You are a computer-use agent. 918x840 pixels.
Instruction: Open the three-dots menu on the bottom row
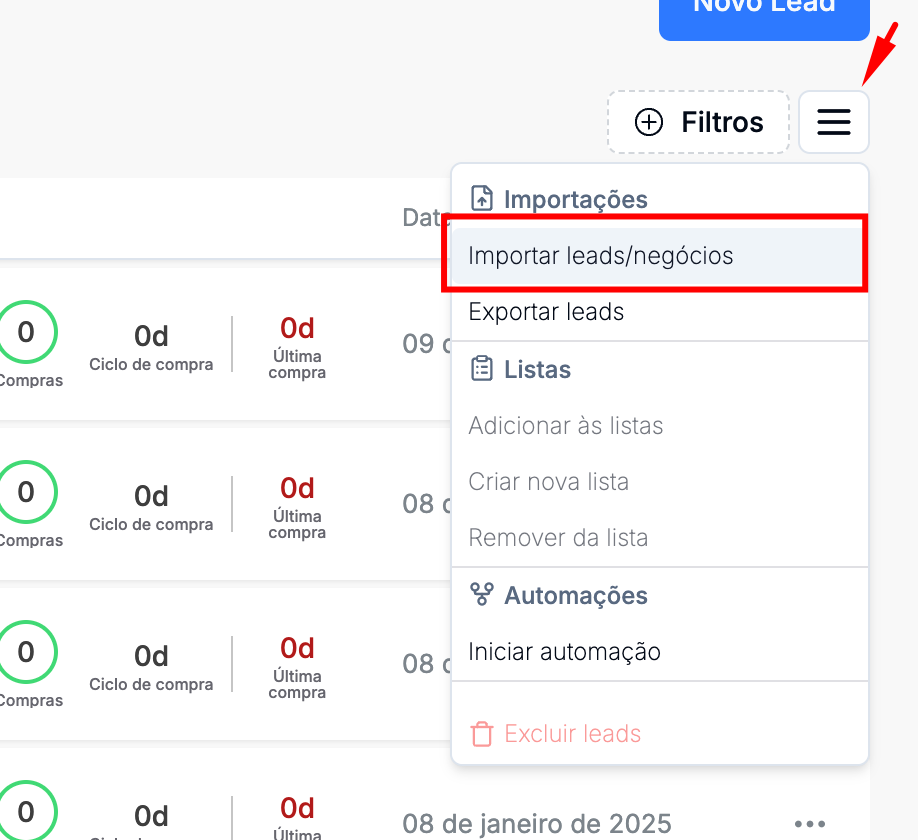810,824
